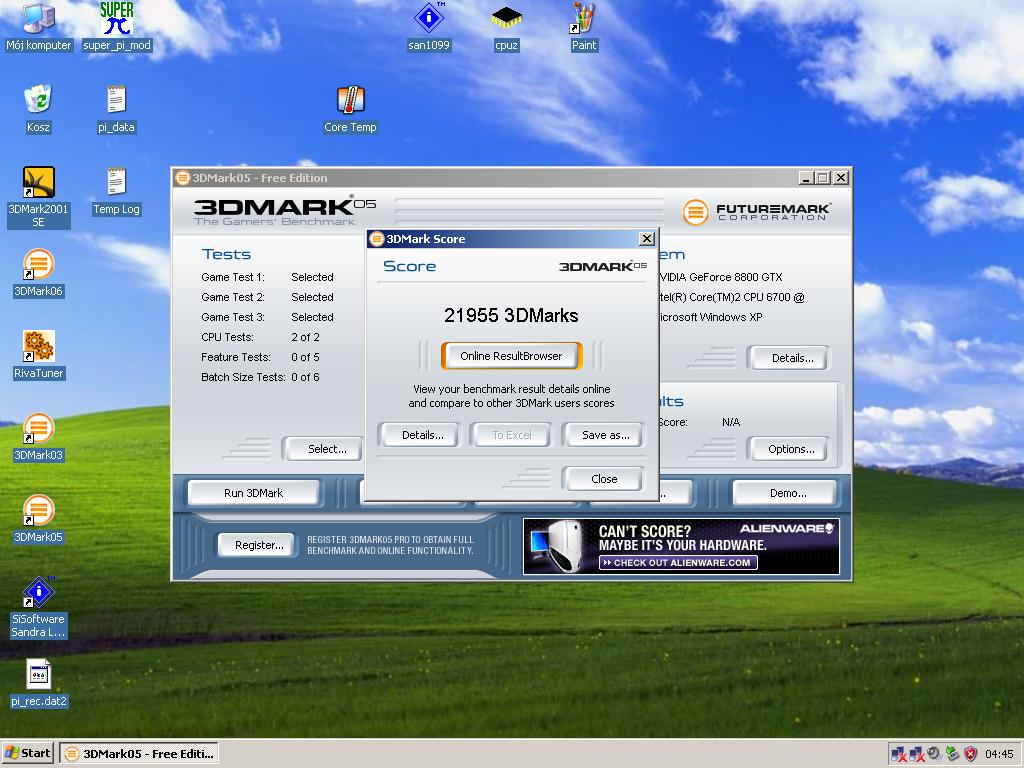Screen dimensions: 1024x768
Task: Click the Options... button
Action: pyautogui.click(x=790, y=449)
